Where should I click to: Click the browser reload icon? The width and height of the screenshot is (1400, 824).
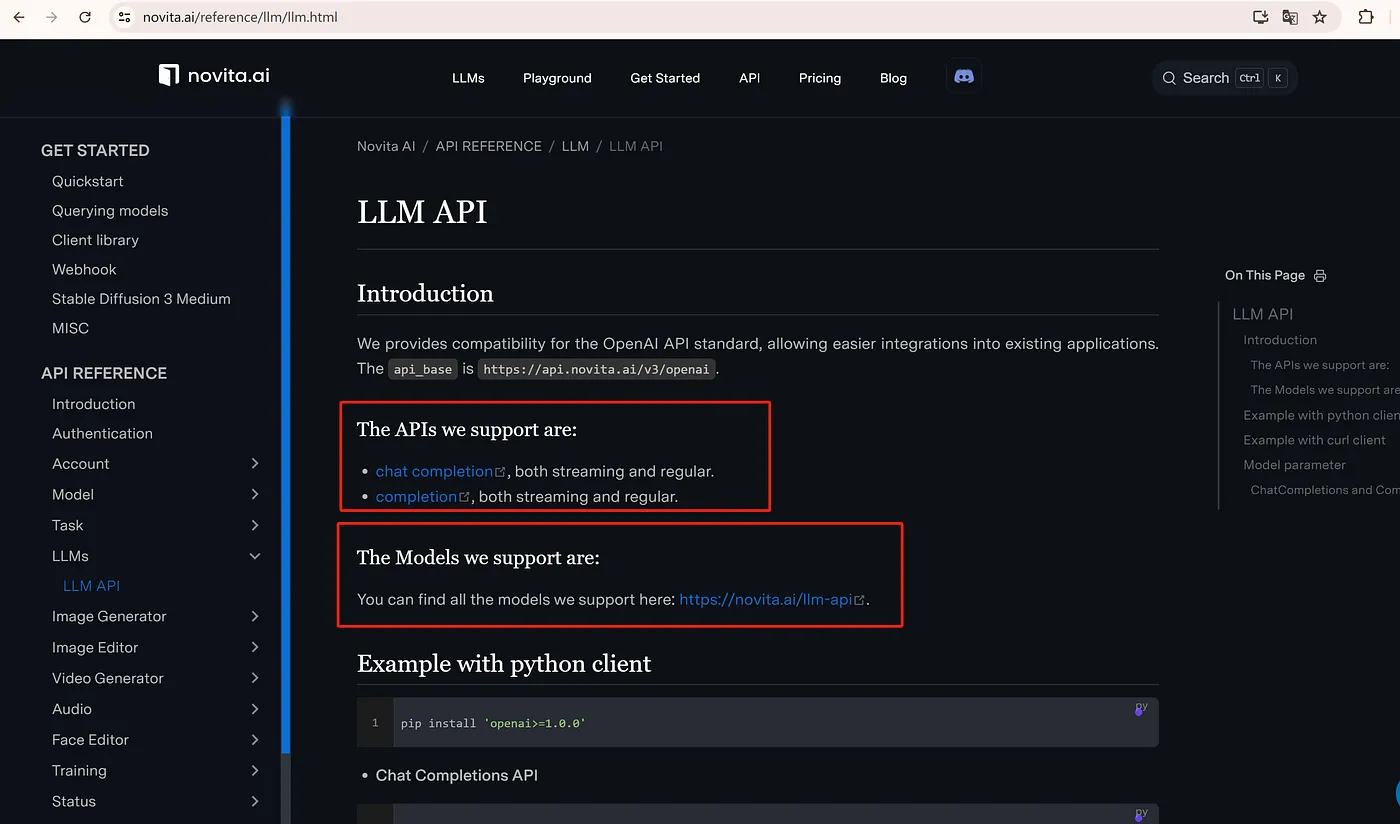coord(85,17)
